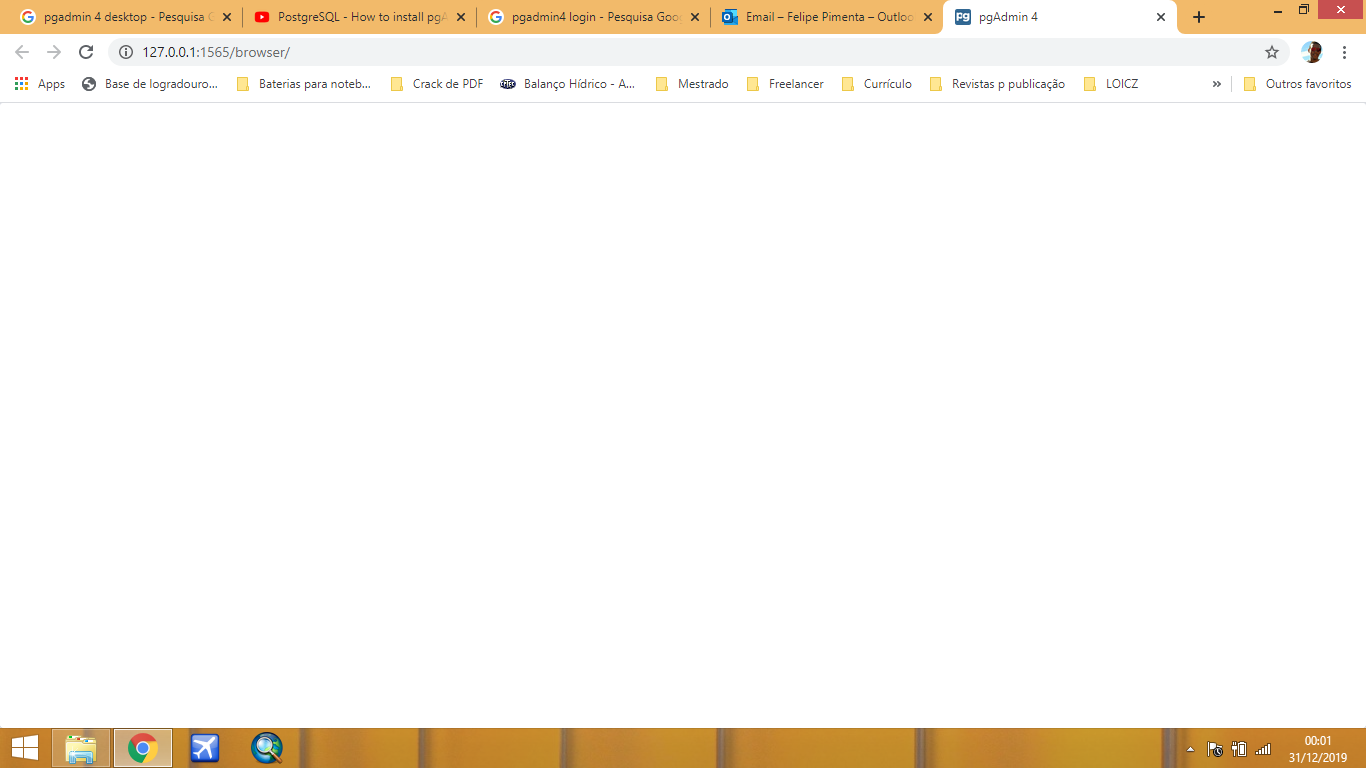
Task: Open the Balanço Hídrico bookmark
Action: coord(568,84)
